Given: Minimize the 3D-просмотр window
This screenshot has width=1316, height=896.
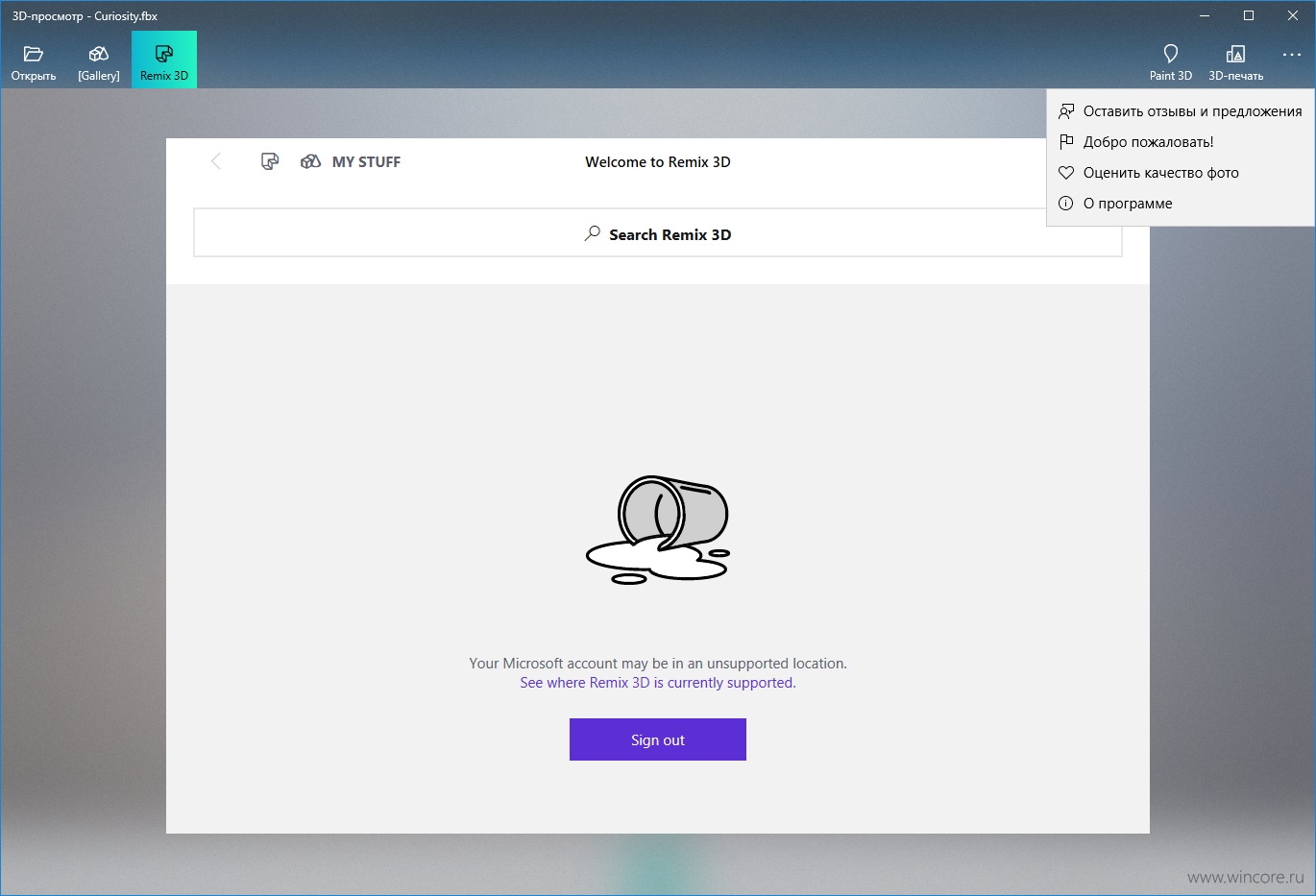Looking at the screenshot, I should (x=1205, y=15).
